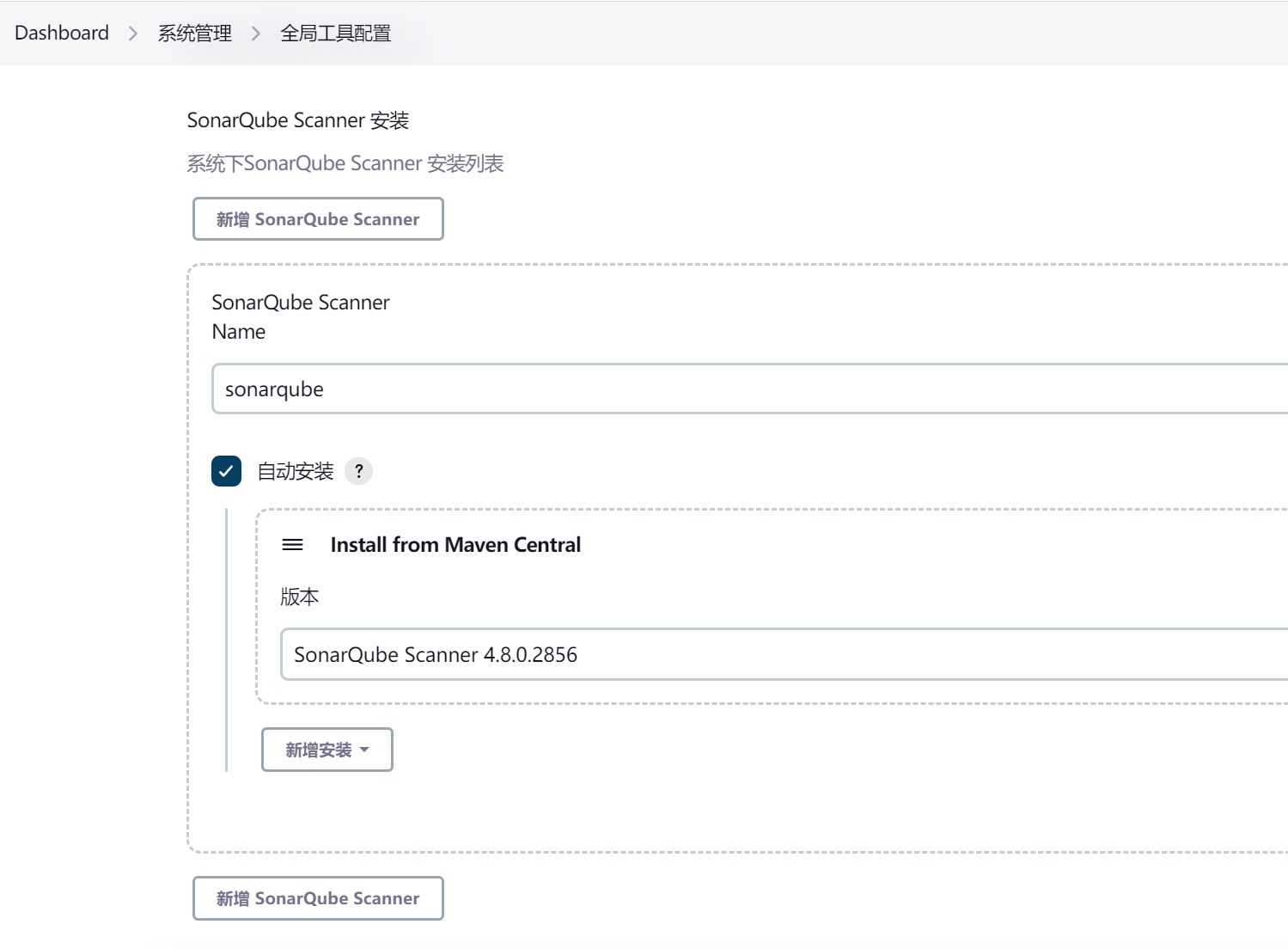The width and height of the screenshot is (1288, 949).
Task: Open the 系统管理 breadcrumb link
Action: pyautogui.click(x=195, y=33)
